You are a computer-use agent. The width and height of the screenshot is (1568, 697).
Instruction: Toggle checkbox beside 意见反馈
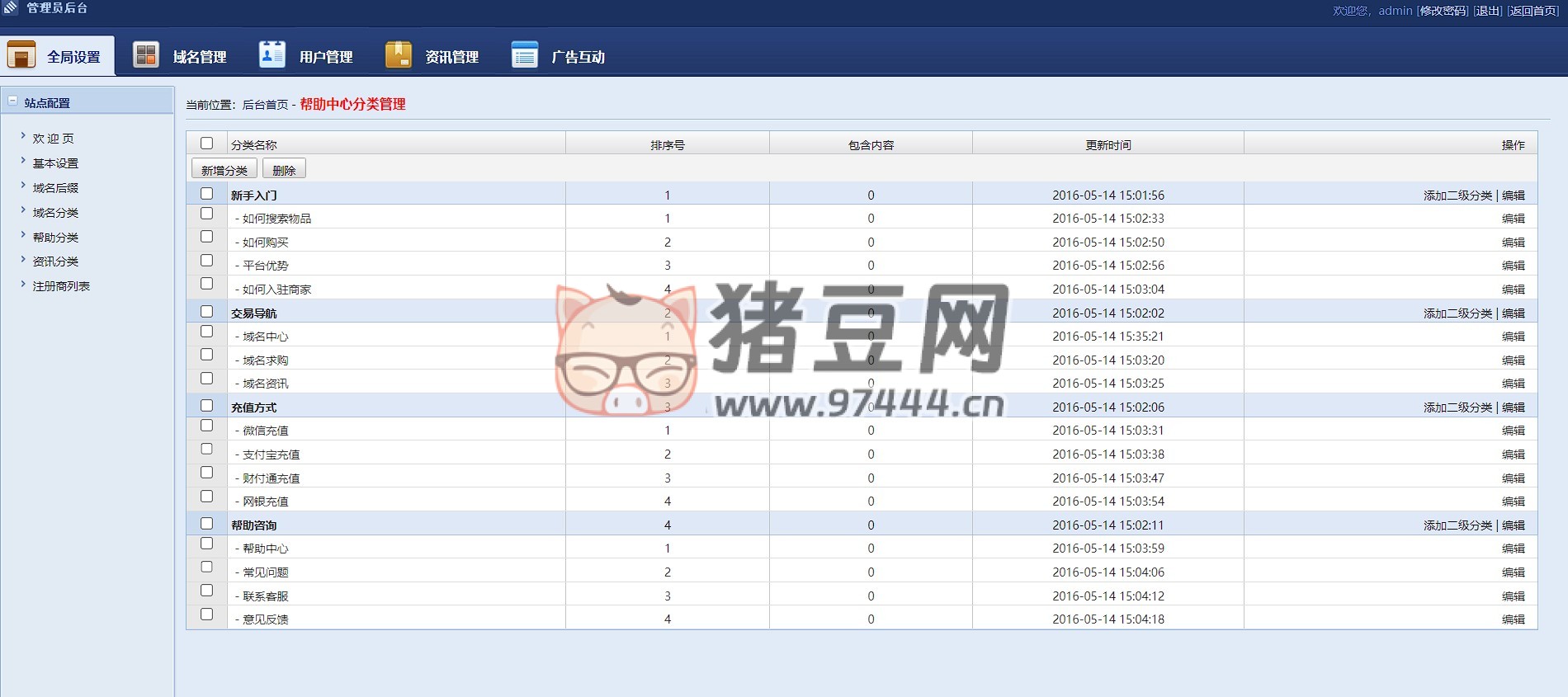coord(206,615)
